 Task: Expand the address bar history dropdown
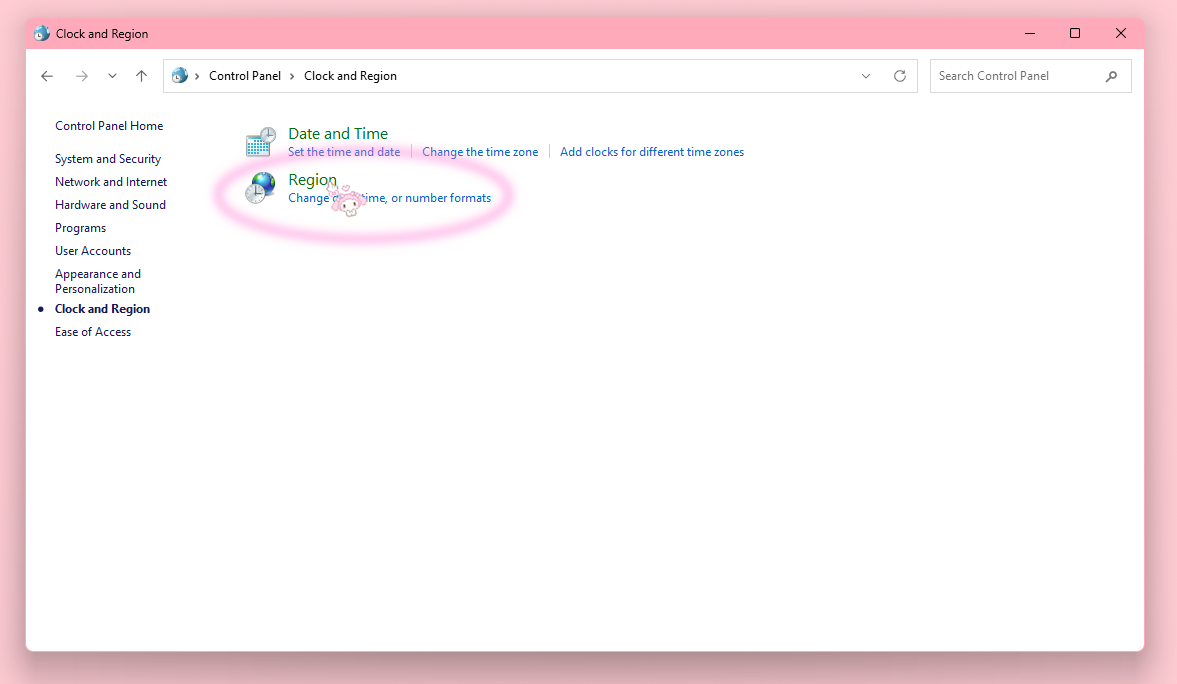click(x=866, y=76)
